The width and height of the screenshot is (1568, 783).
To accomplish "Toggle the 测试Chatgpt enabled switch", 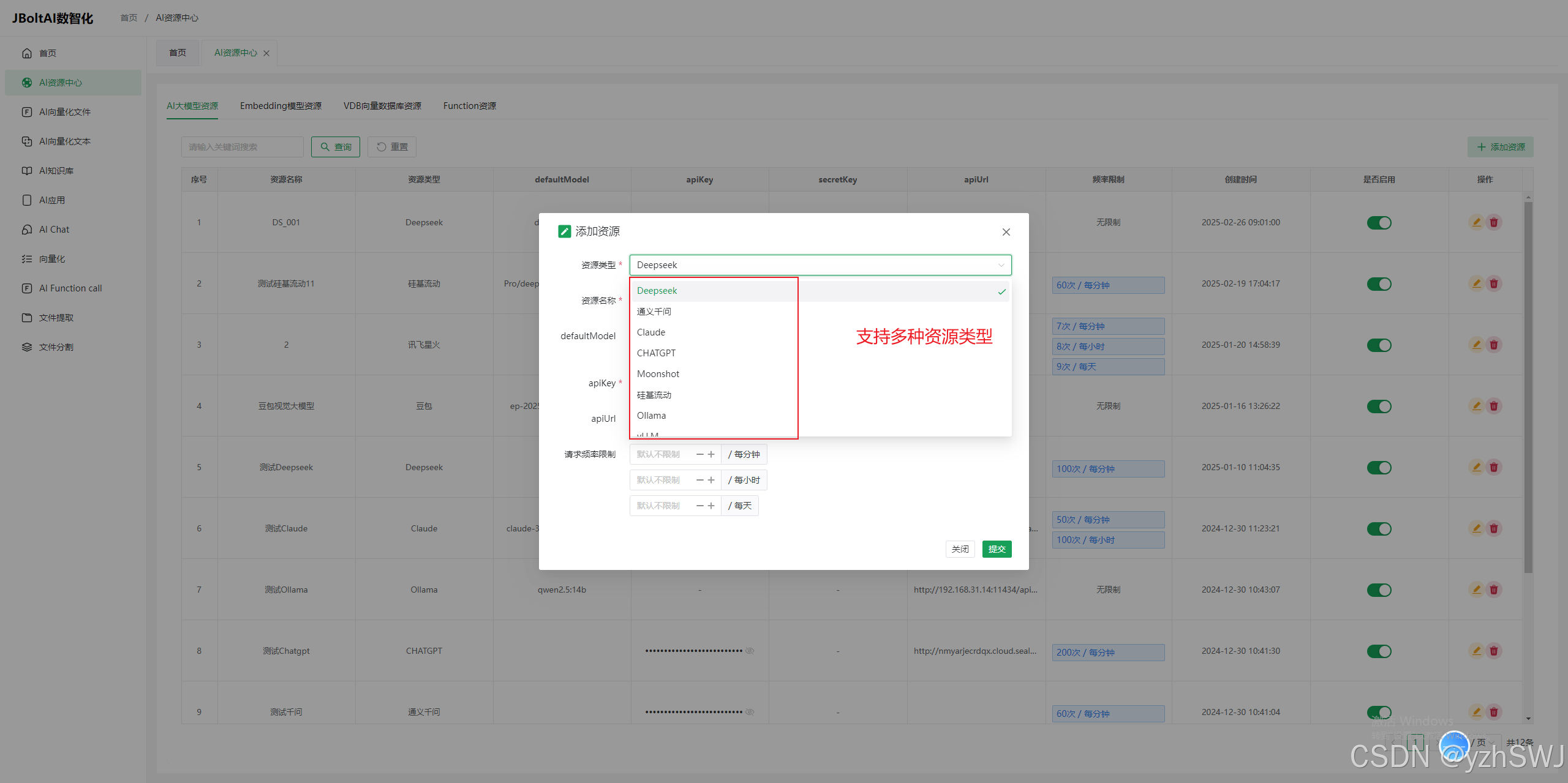I will pyautogui.click(x=1379, y=651).
